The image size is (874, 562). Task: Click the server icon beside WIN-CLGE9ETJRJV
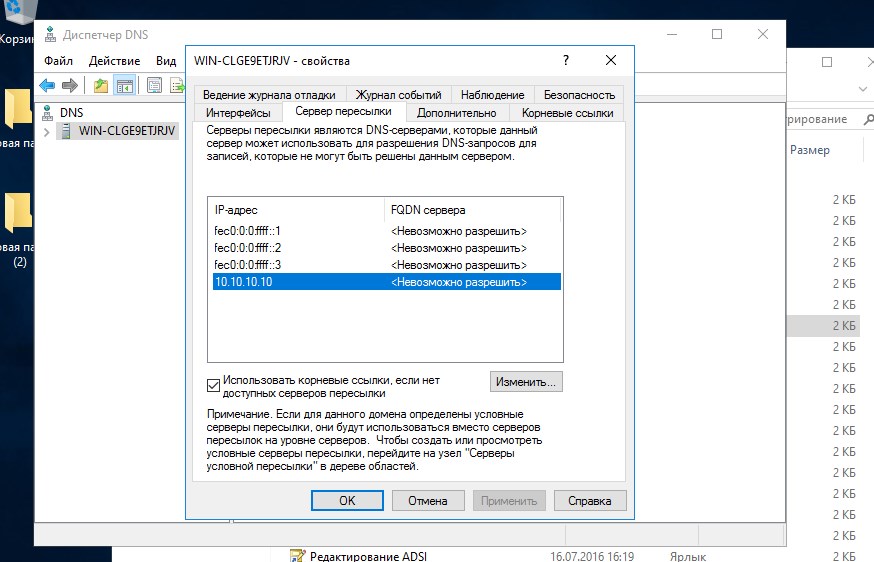coord(66,131)
